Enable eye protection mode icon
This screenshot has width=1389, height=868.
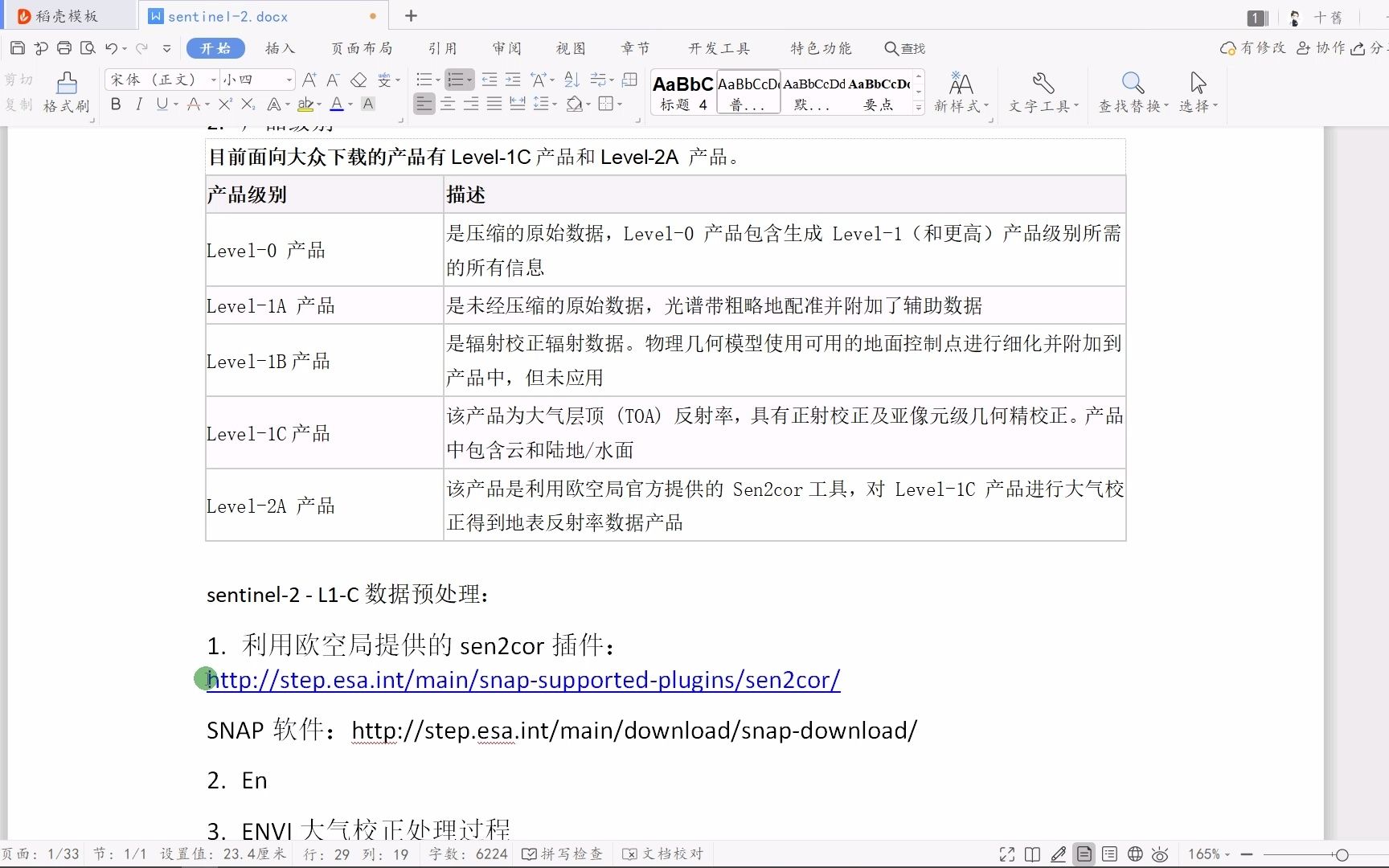click(1160, 854)
